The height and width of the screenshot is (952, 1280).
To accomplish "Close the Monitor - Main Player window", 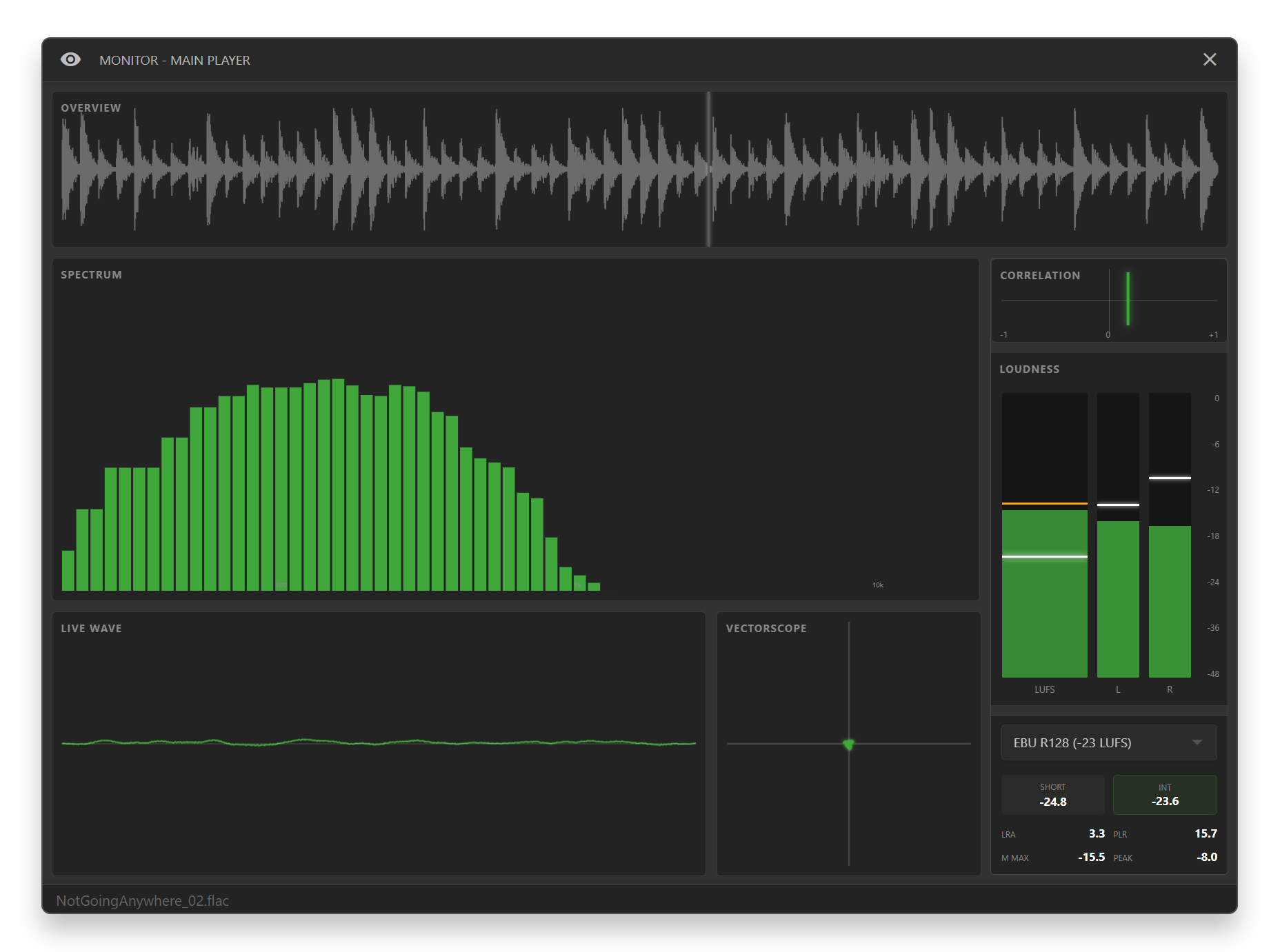I will [1210, 60].
